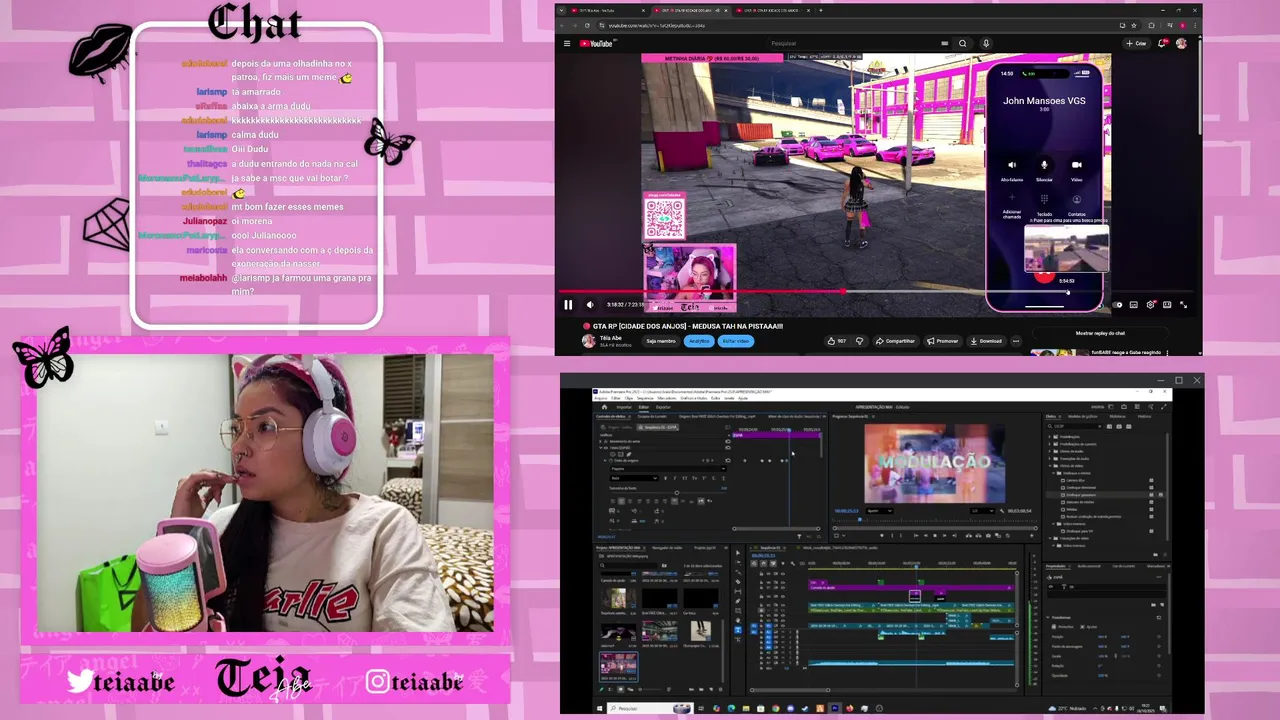Open more actions ellipsis beside Download
The height and width of the screenshot is (720, 1280).
click(1016, 341)
